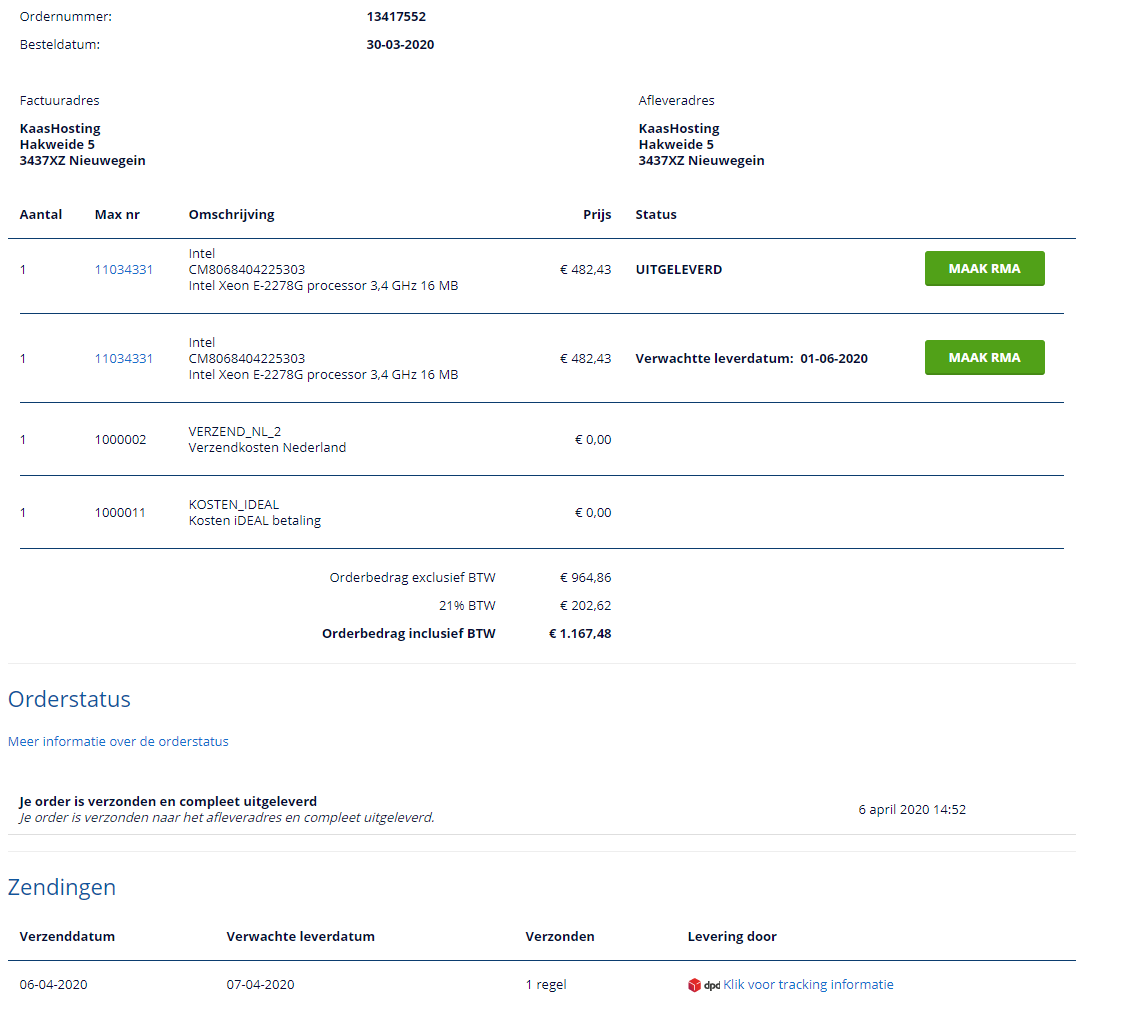Viewport: 1137px width, 1013px height.
Task: Click the Zendingen section heading
Action: coord(62,887)
